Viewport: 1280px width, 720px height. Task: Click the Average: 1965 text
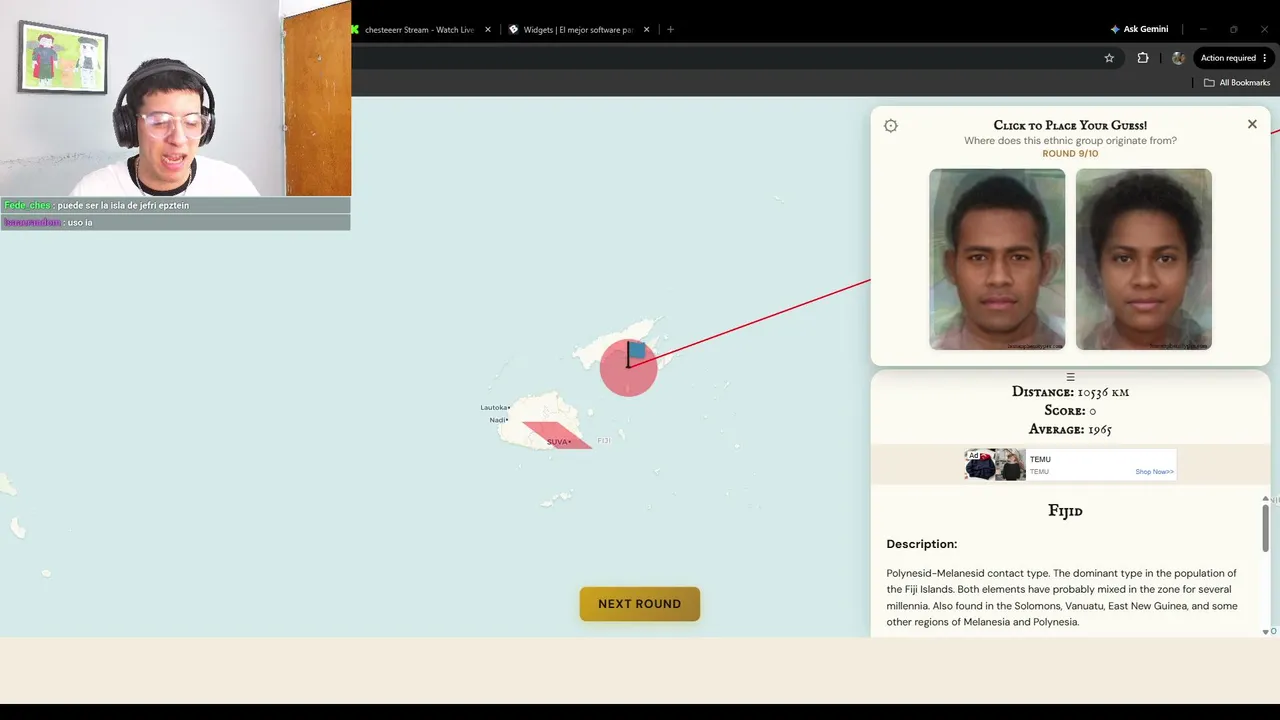tap(1070, 430)
